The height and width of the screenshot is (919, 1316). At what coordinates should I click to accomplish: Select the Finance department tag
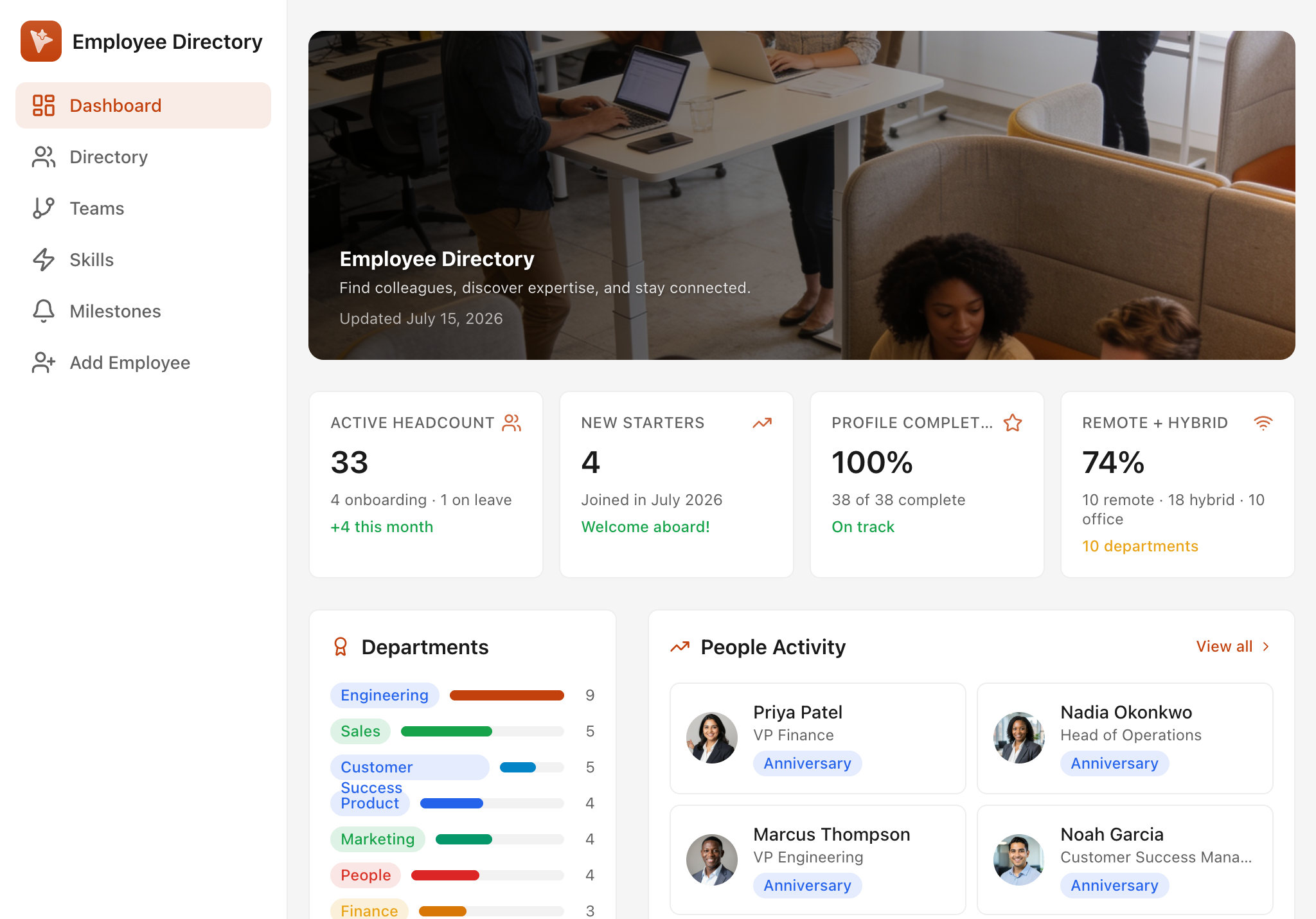click(x=369, y=909)
